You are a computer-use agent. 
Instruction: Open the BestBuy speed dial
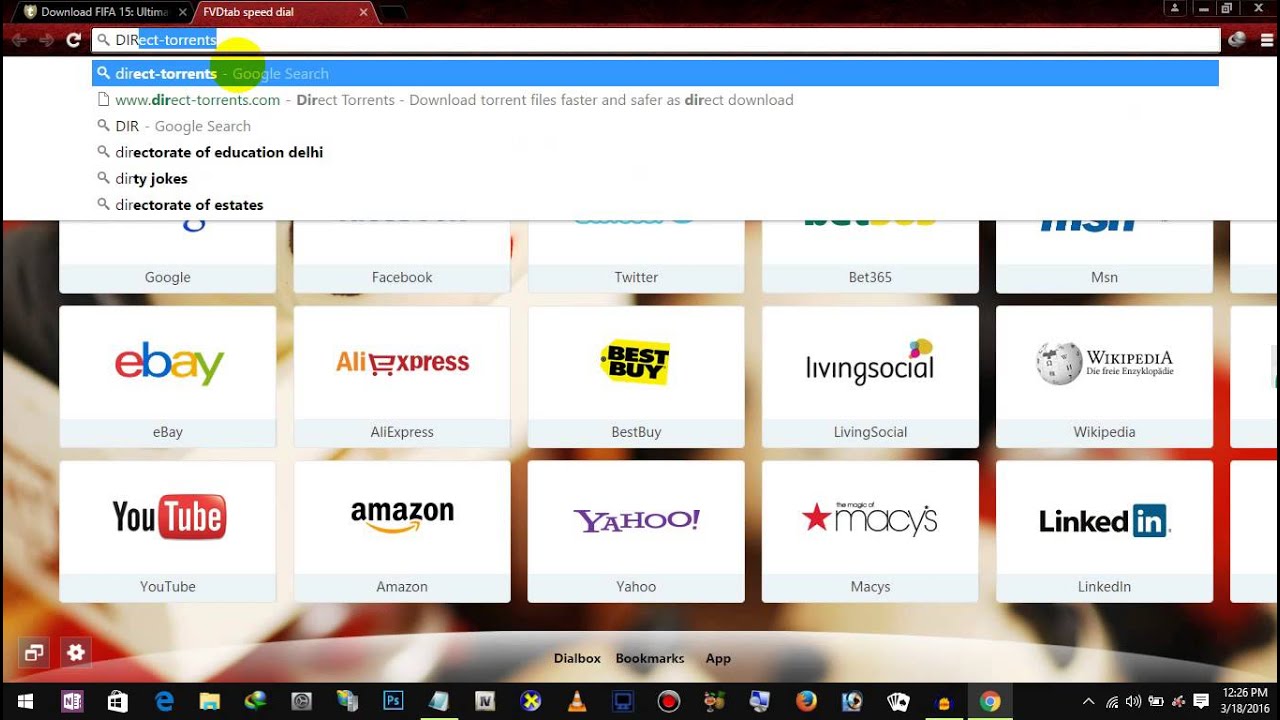pyautogui.click(x=636, y=376)
